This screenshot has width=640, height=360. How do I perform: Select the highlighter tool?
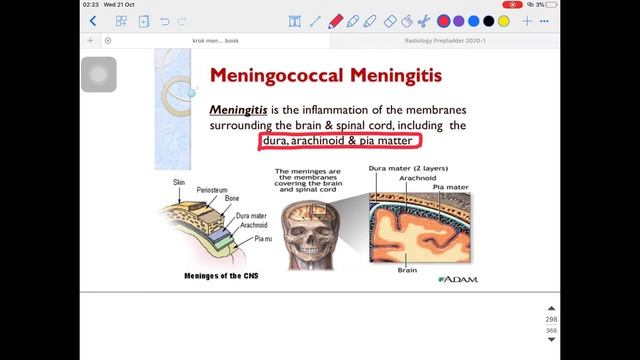click(x=370, y=21)
